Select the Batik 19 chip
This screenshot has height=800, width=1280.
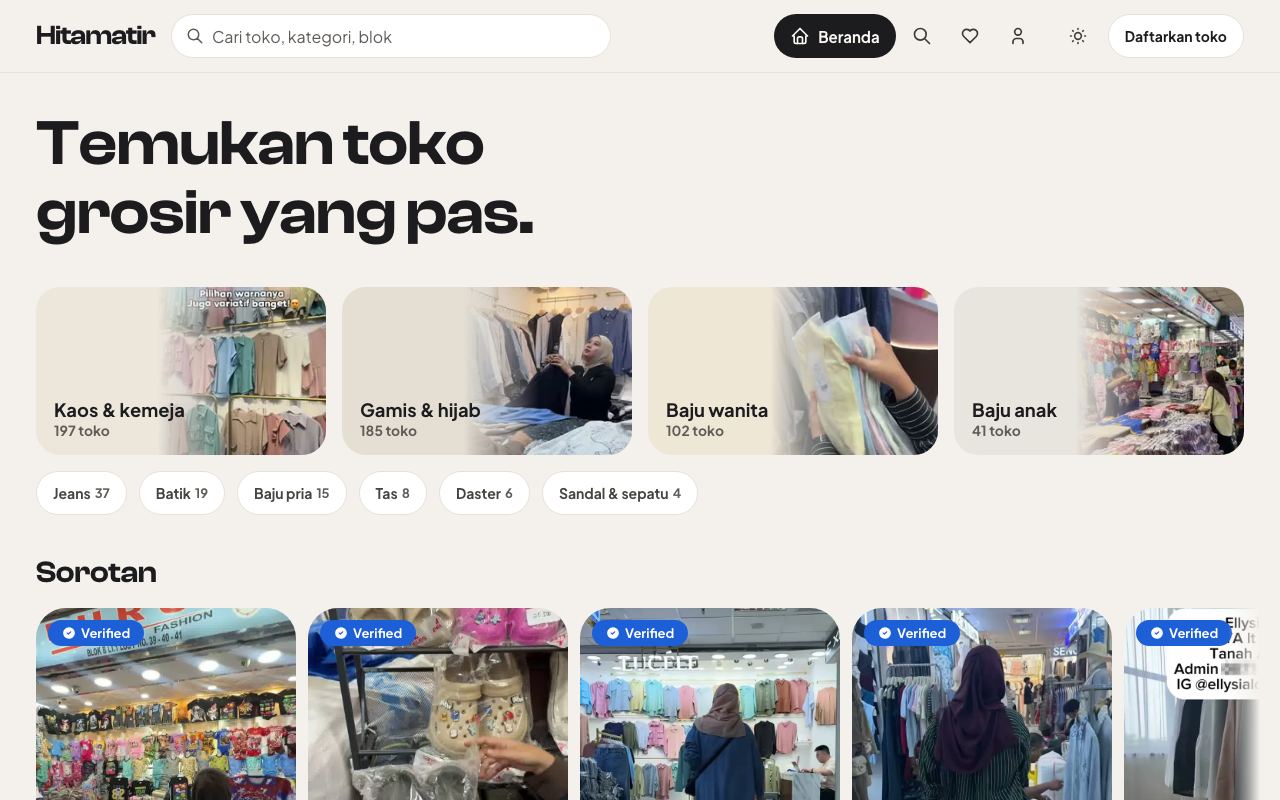(182, 493)
